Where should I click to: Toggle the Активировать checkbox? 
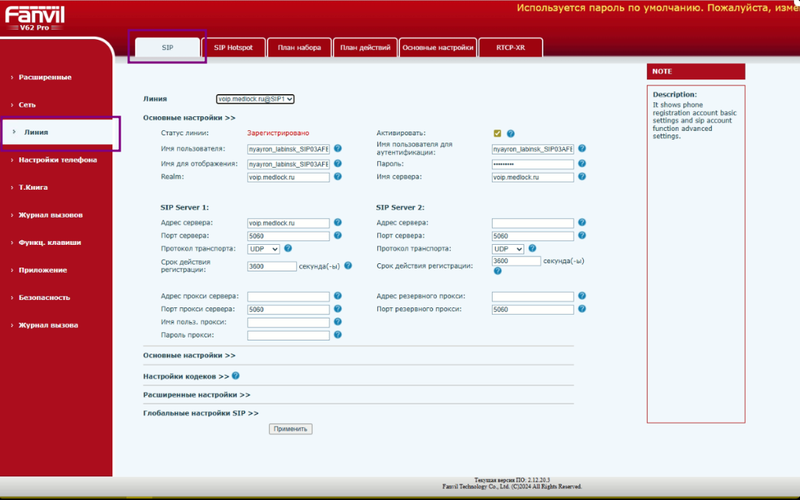point(497,133)
